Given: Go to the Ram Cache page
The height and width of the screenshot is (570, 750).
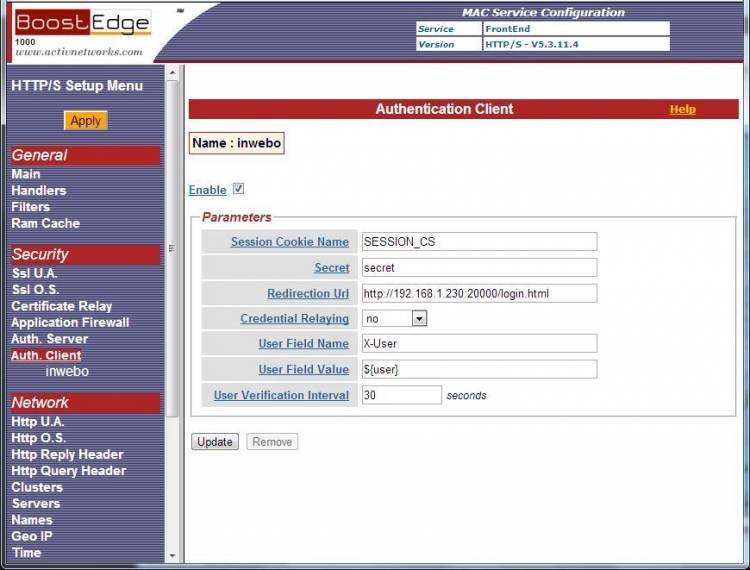Looking at the screenshot, I should pyautogui.click(x=45, y=223).
